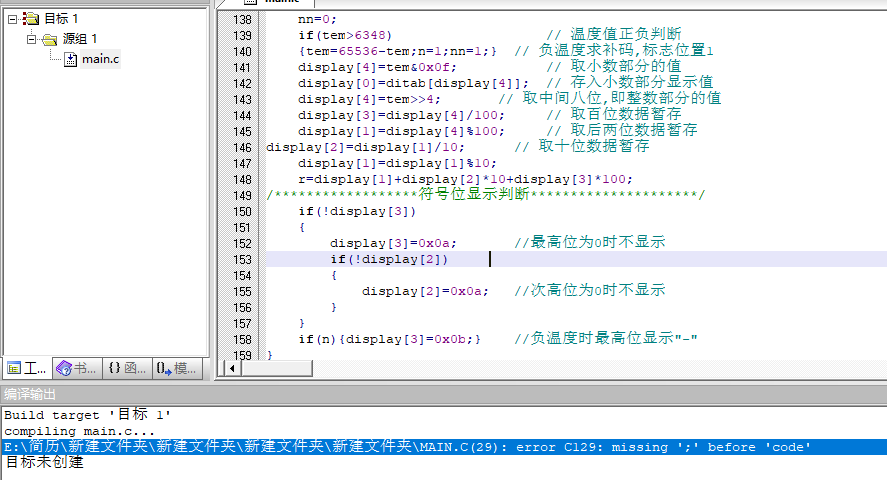Open the Functions (函...) panel tab
Image resolution: width=887 pixels, height=480 pixels.
pos(127,368)
